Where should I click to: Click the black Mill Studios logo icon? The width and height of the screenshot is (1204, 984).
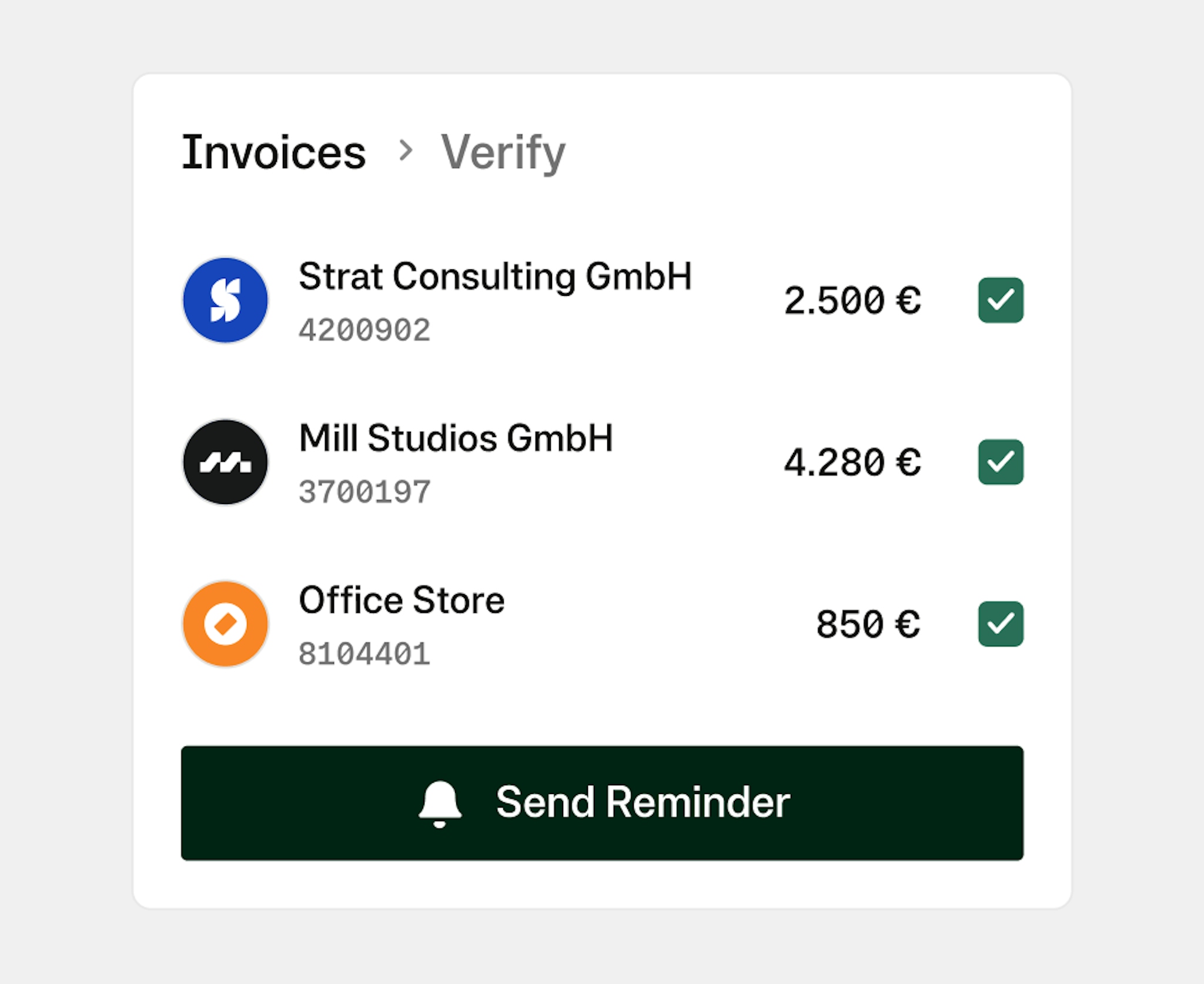click(x=225, y=462)
